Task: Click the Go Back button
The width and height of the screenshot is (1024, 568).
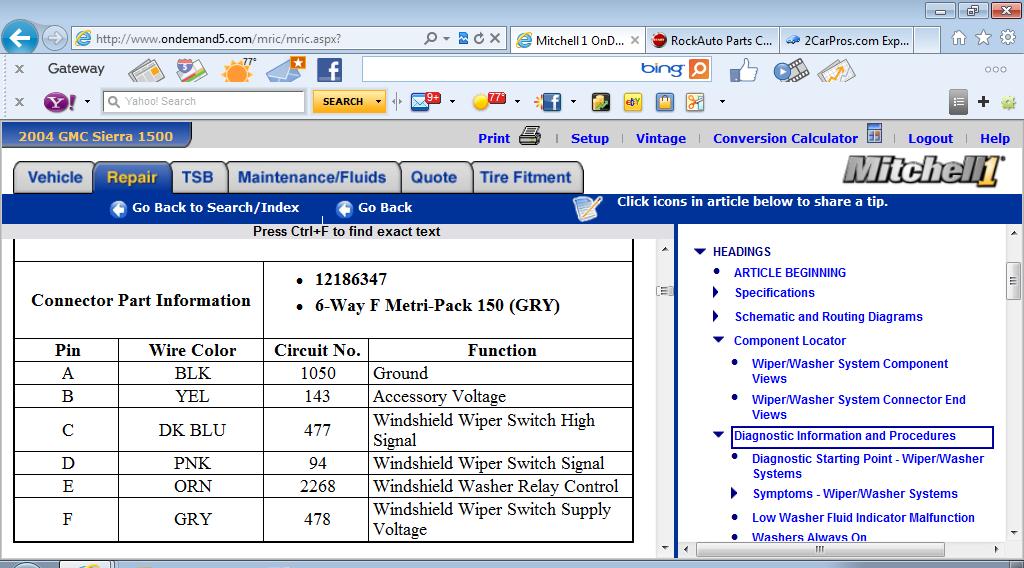Action: coord(374,208)
